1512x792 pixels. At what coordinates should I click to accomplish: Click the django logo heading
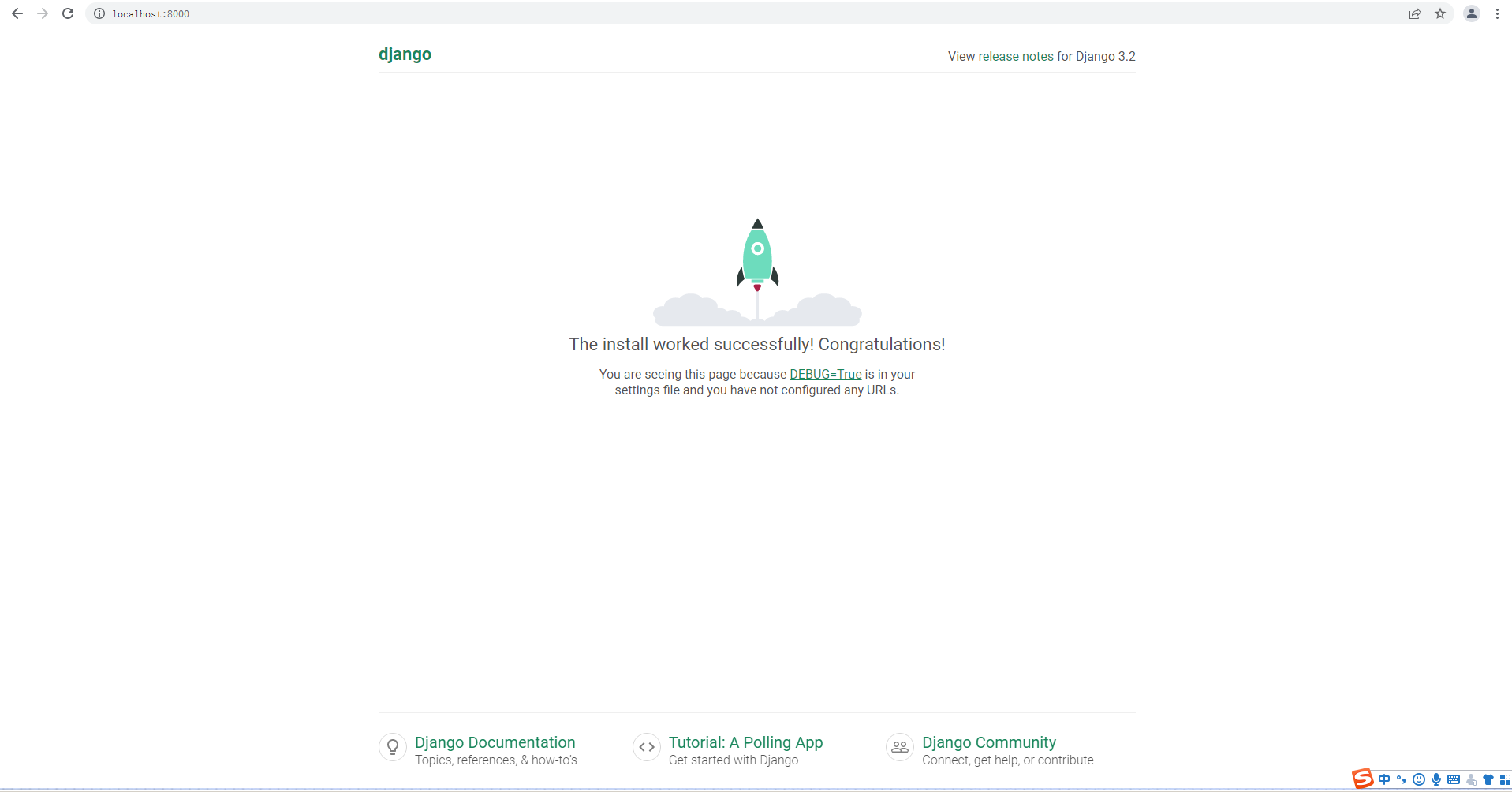[x=405, y=54]
